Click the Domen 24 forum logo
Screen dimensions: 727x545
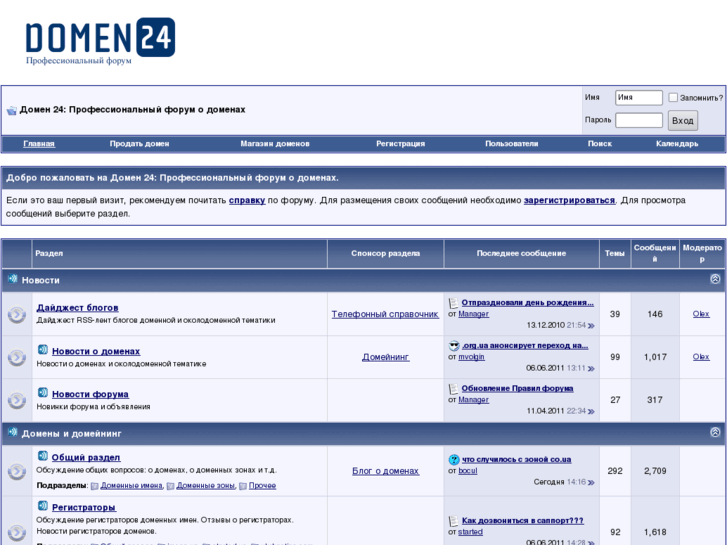[x=101, y=41]
